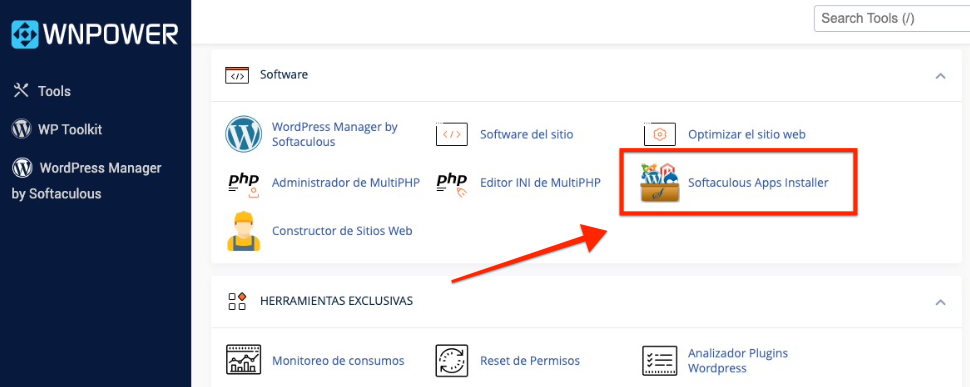Click the WNPOWER logo in sidebar

click(95, 34)
